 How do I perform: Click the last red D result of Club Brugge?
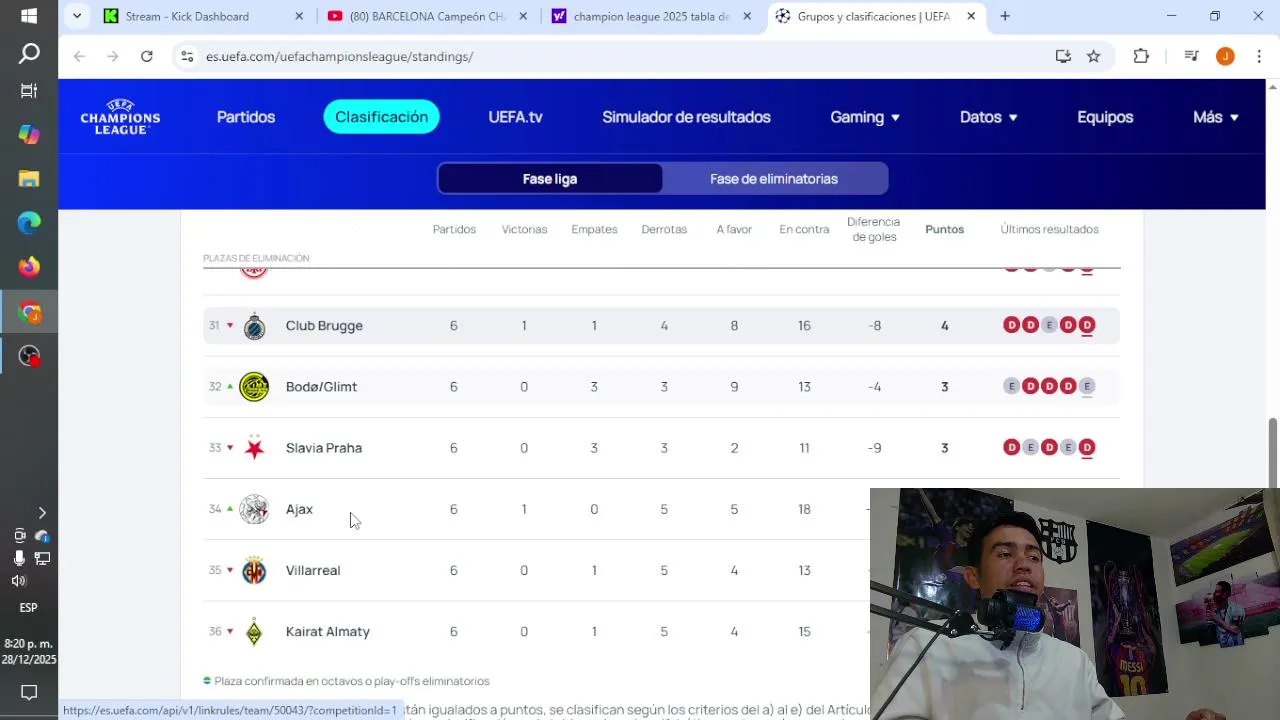click(1087, 326)
